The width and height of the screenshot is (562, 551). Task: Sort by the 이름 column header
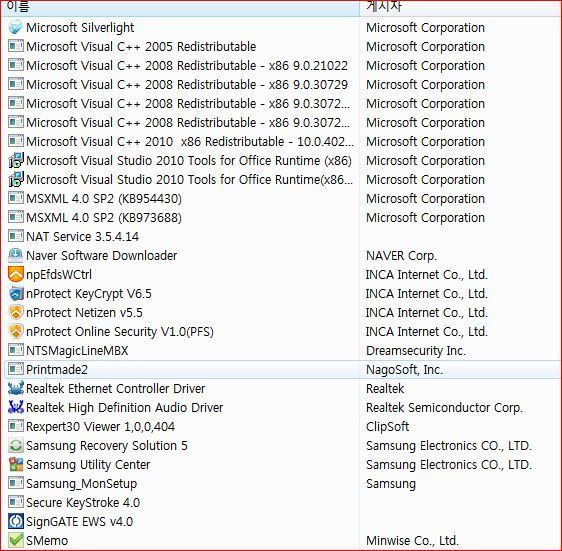point(180,7)
